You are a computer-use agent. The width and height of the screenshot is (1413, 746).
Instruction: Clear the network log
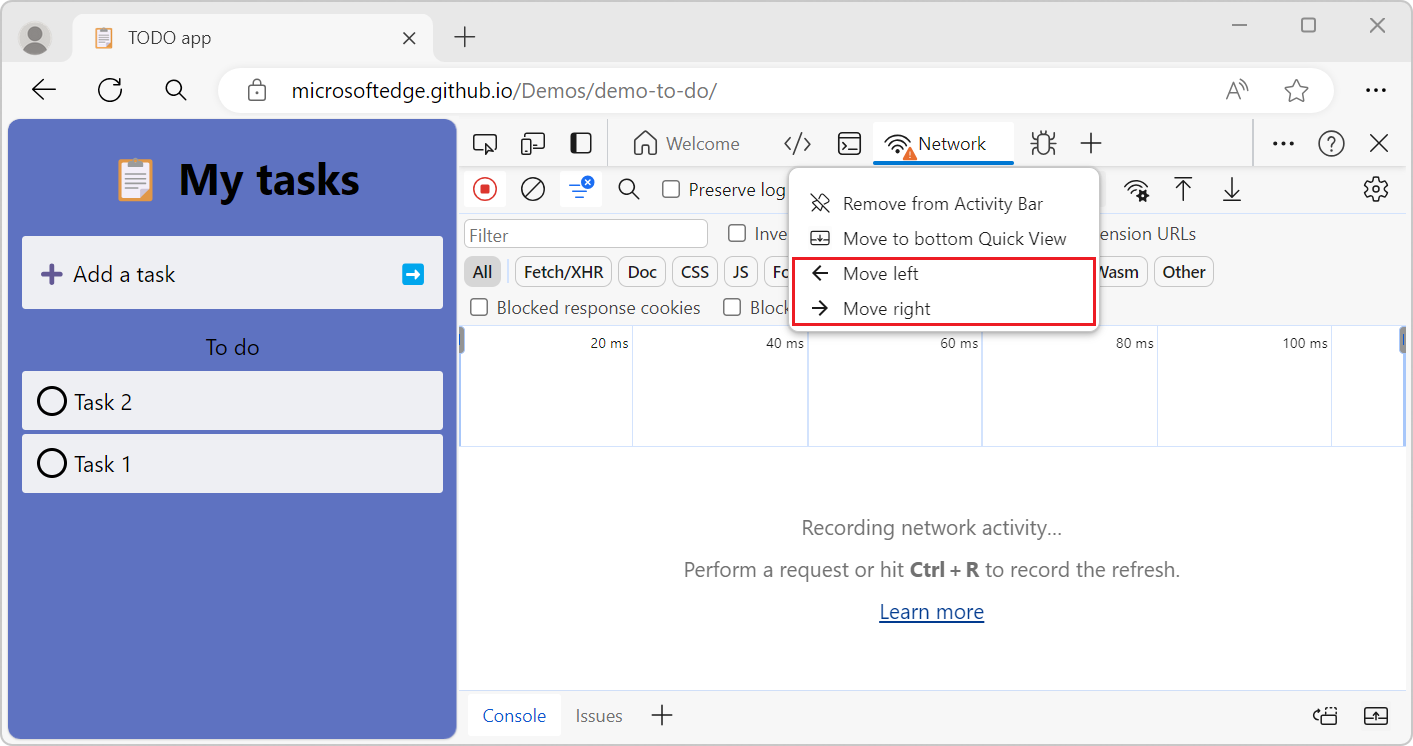click(533, 189)
